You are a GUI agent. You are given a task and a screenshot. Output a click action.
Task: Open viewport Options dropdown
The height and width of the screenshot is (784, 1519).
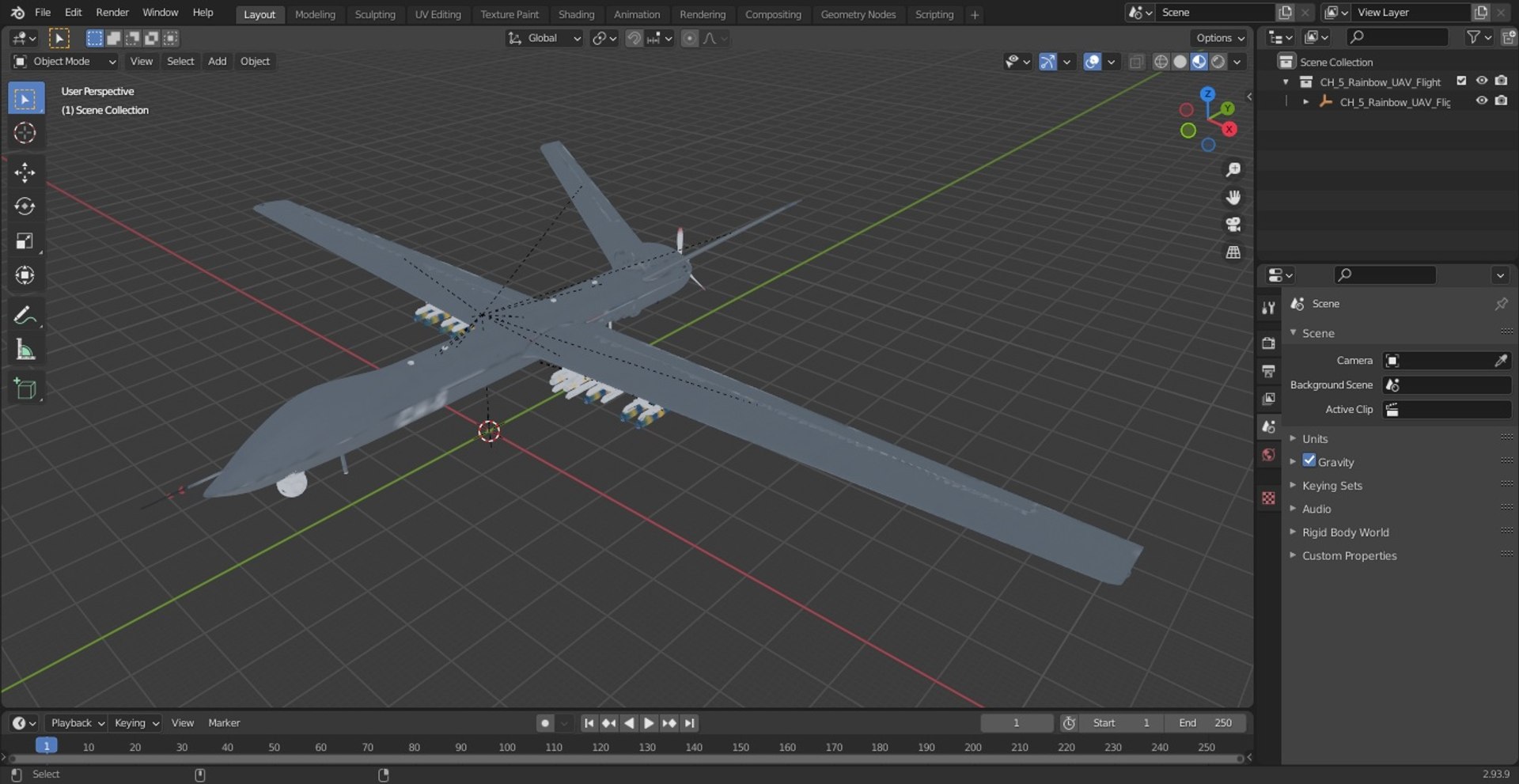[x=1219, y=38]
